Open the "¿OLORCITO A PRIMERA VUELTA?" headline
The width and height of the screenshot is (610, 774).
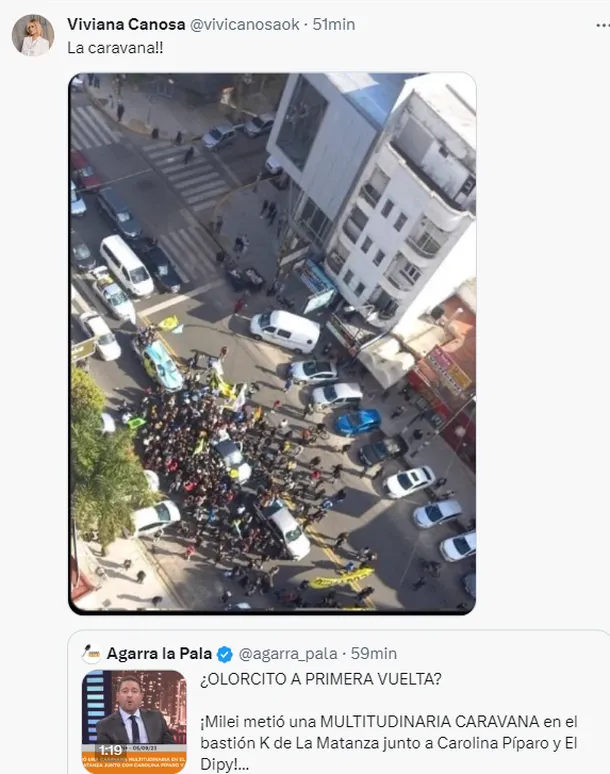coord(321,679)
